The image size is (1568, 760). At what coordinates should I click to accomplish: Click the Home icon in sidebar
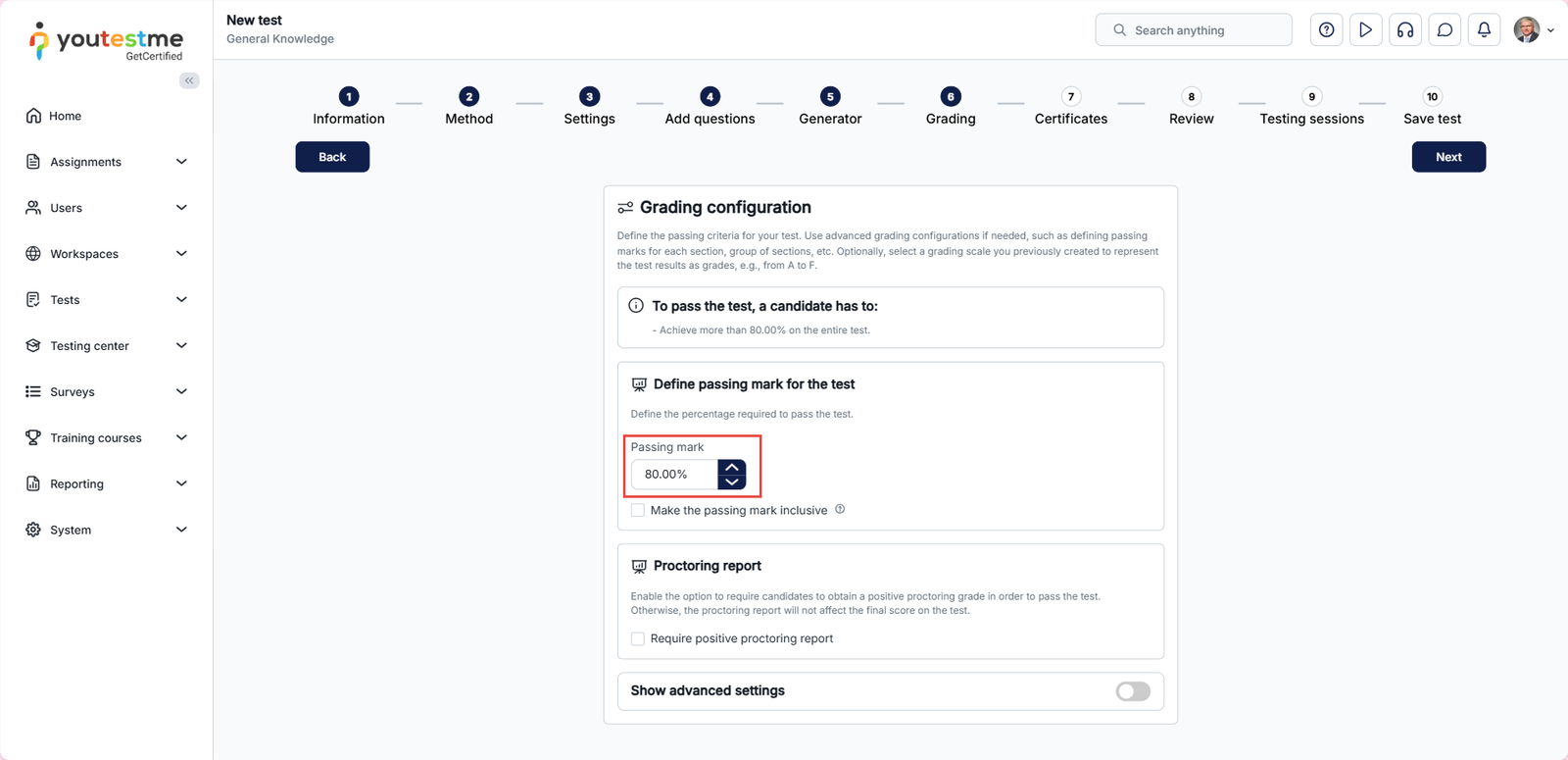click(x=33, y=116)
